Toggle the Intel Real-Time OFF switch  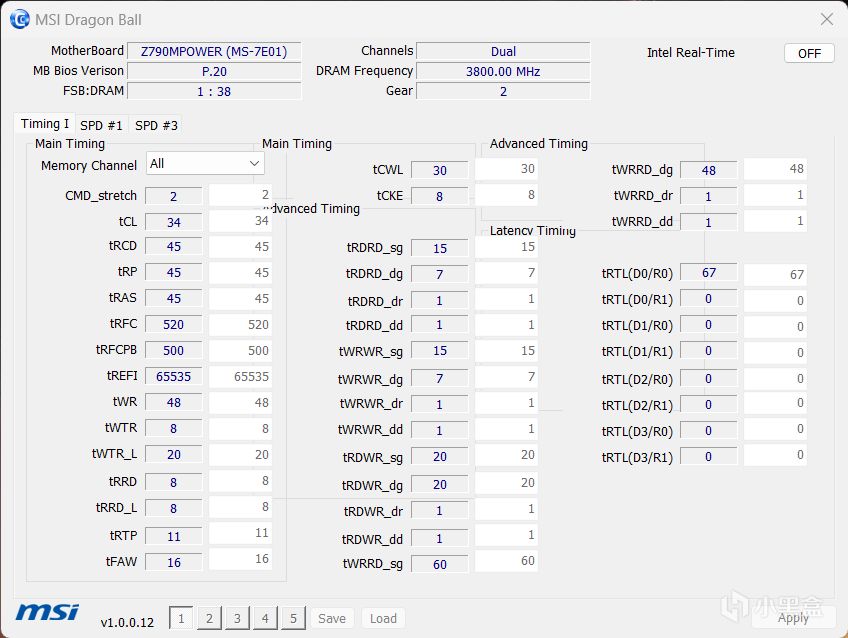pyautogui.click(x=809, y=53)
